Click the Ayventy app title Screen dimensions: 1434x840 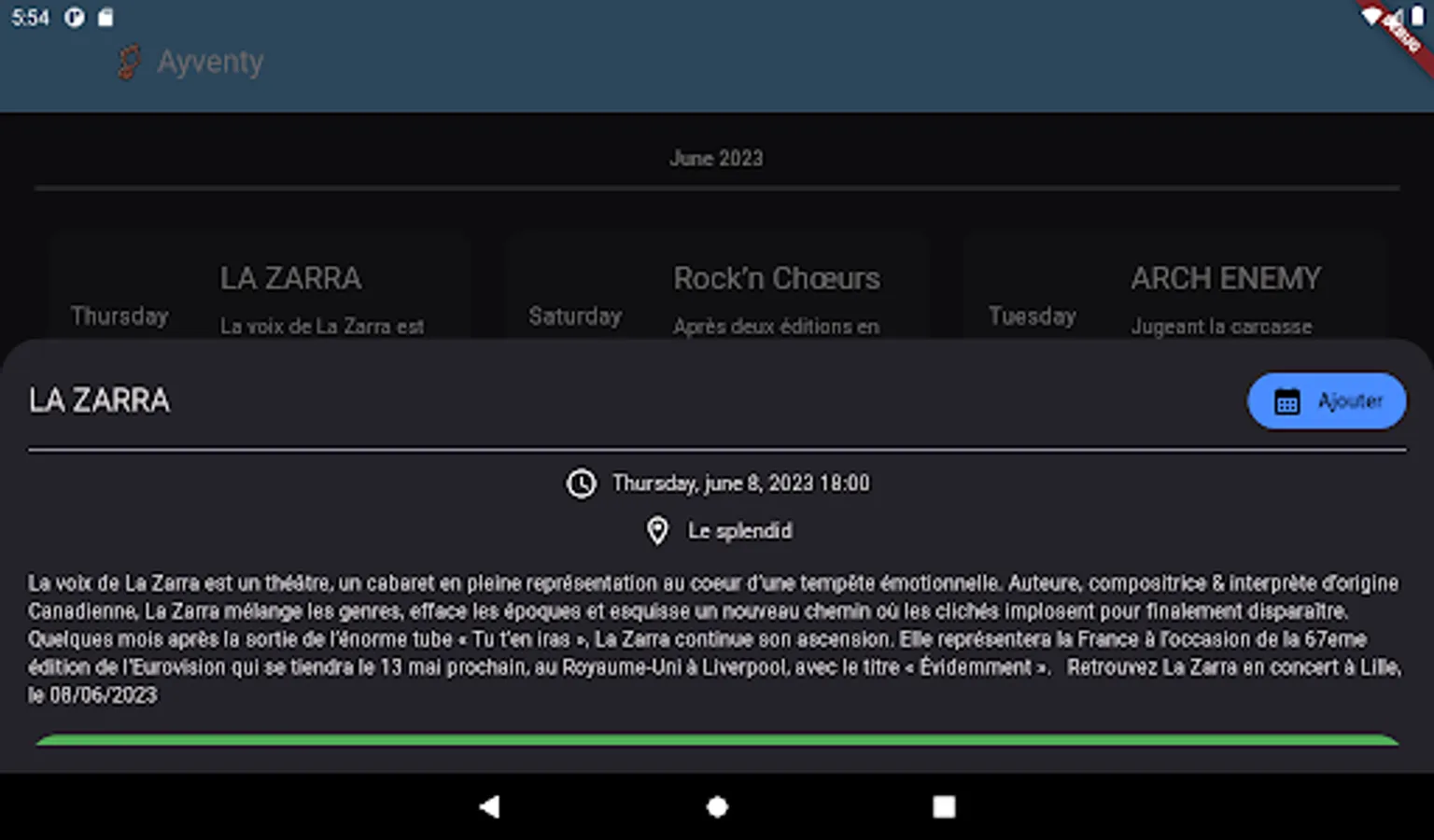pos(210,62)
